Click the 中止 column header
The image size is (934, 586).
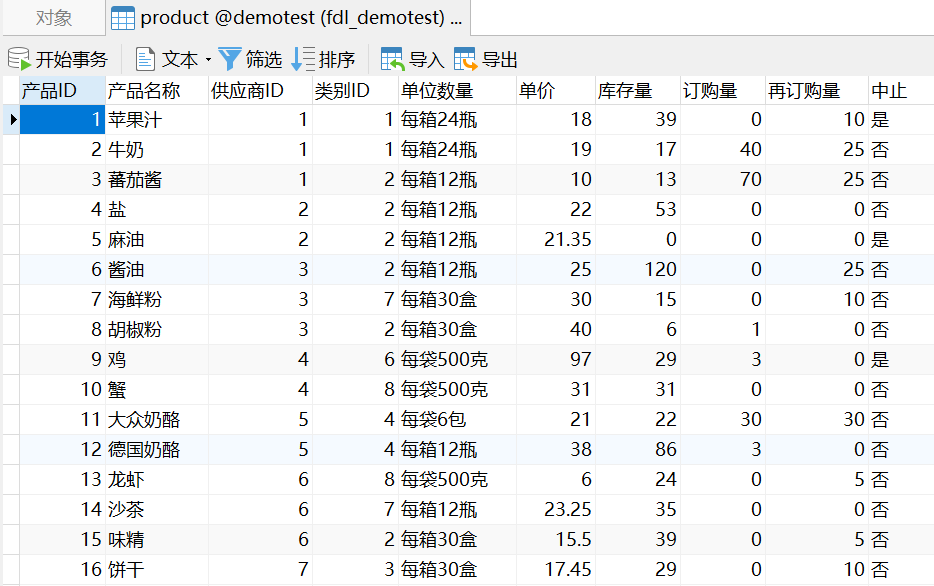pos(889,91)
